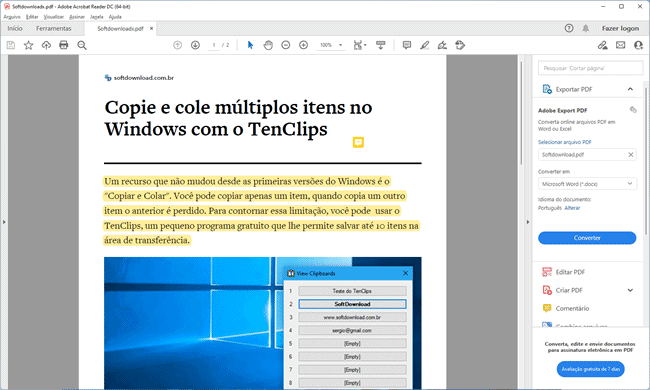Open the Arquivo menu
650x390 pixels.
(12, 17)
